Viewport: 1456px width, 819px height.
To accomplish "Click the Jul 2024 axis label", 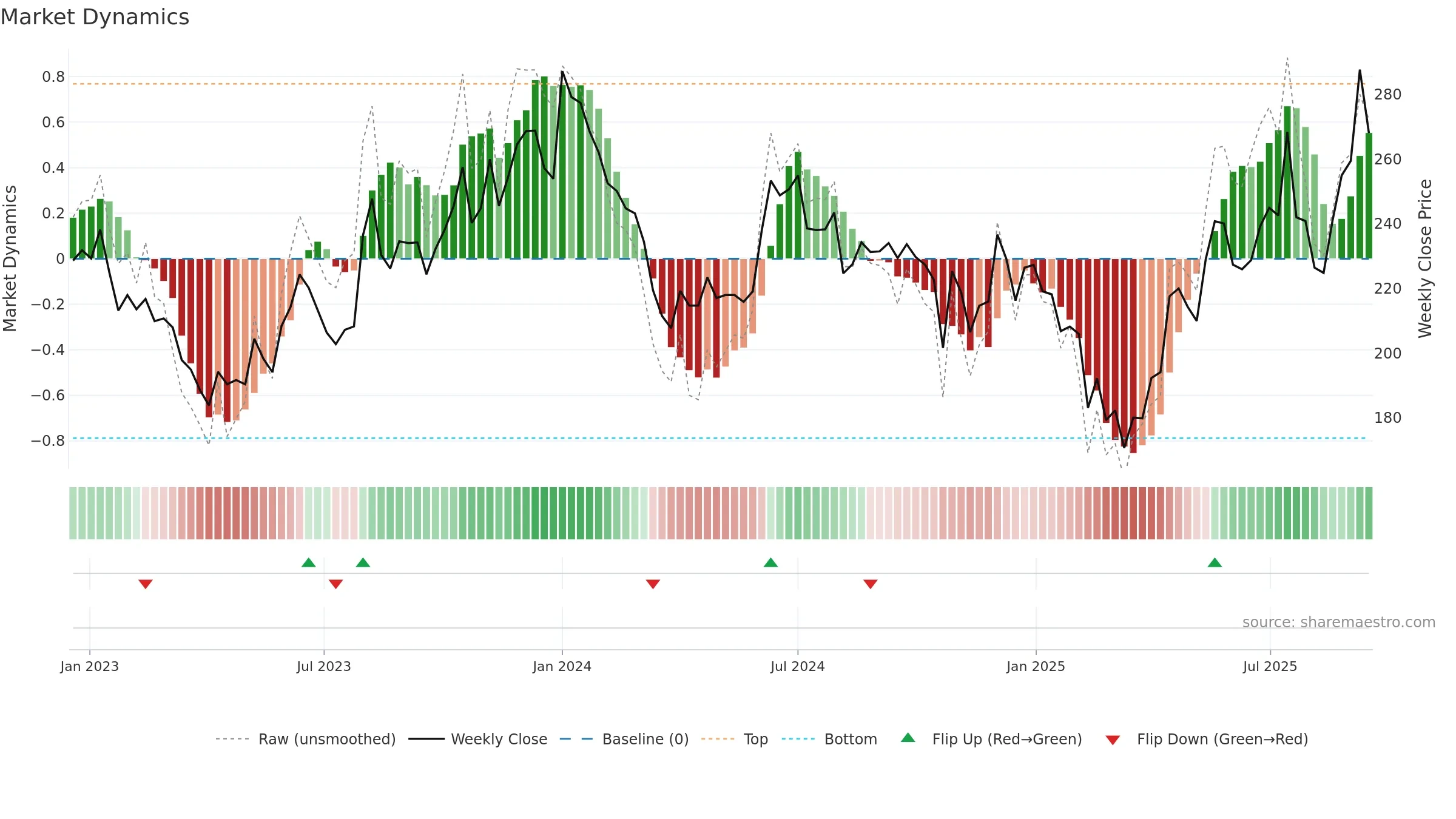I will click(798, 666).
